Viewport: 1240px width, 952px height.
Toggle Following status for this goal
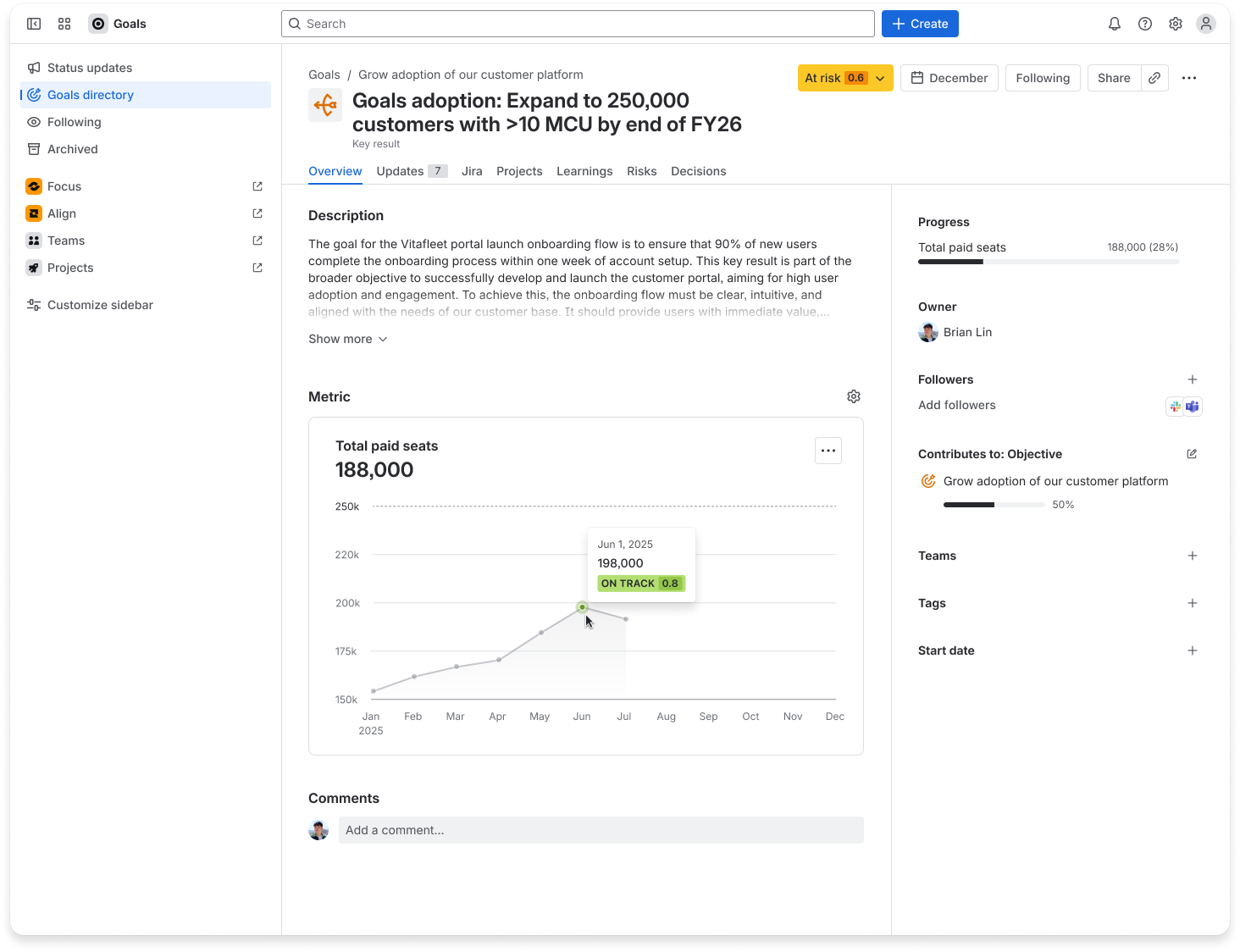click(x=1043, y=77)
